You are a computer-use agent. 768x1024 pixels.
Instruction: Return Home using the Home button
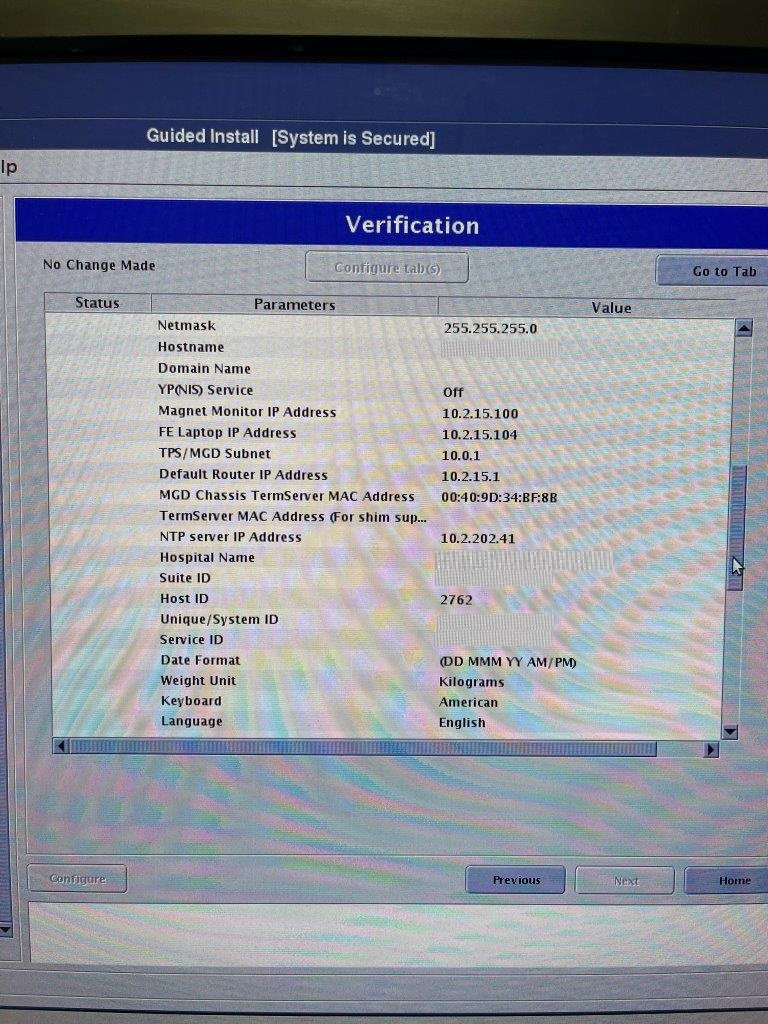tap(733, 881)
